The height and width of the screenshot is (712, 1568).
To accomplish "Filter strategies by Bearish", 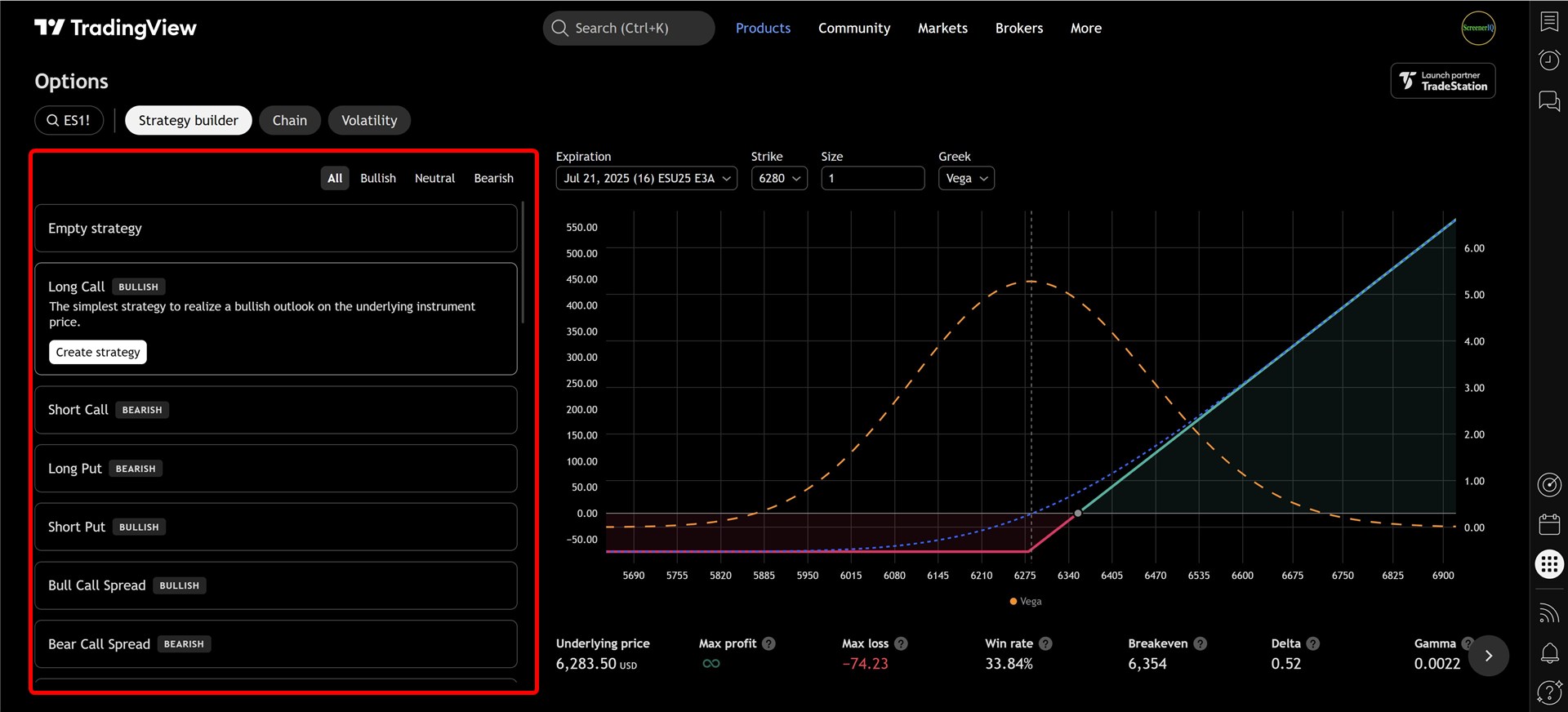I will tap(494, 178).
